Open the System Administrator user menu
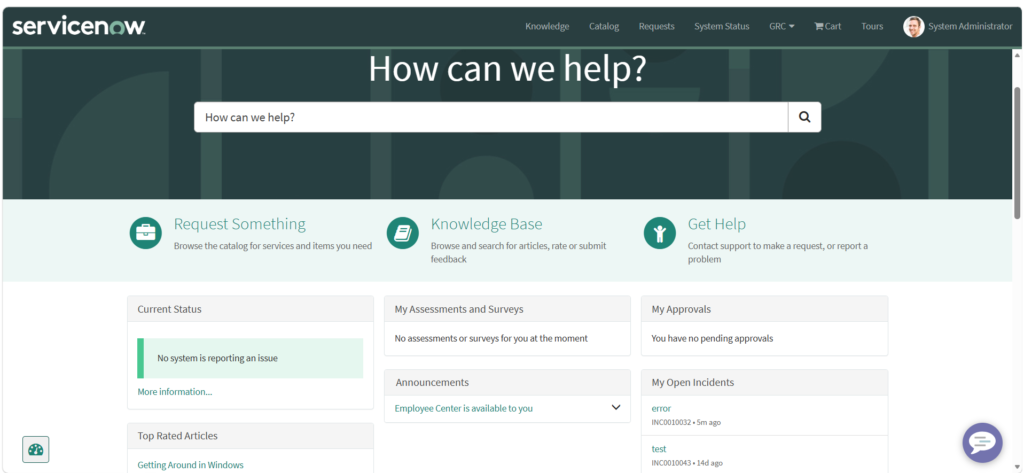The width and height of the screenshot is (1024, 473). tap(969, 26)
